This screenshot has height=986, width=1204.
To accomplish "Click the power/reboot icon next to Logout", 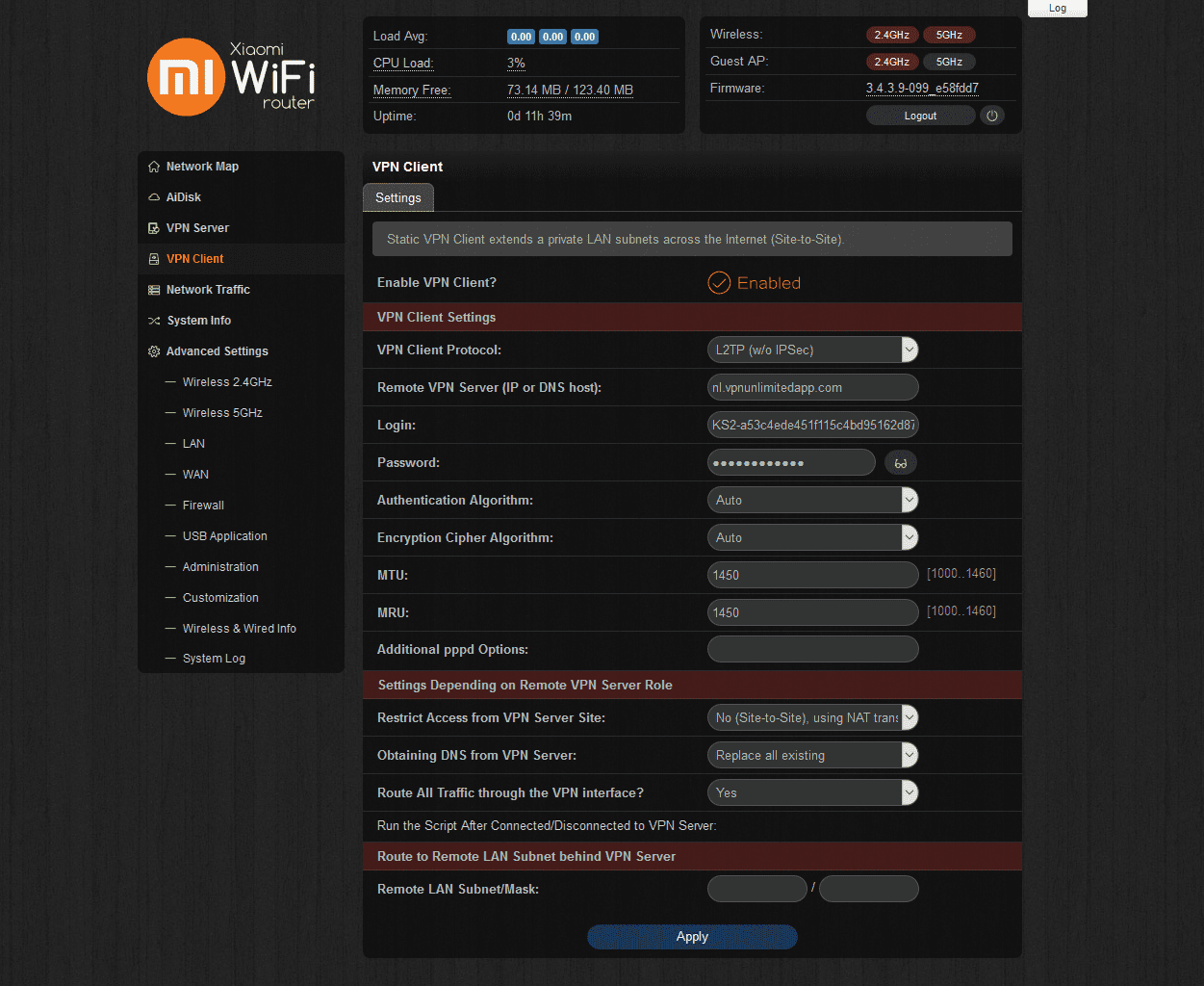I will 992,115.
